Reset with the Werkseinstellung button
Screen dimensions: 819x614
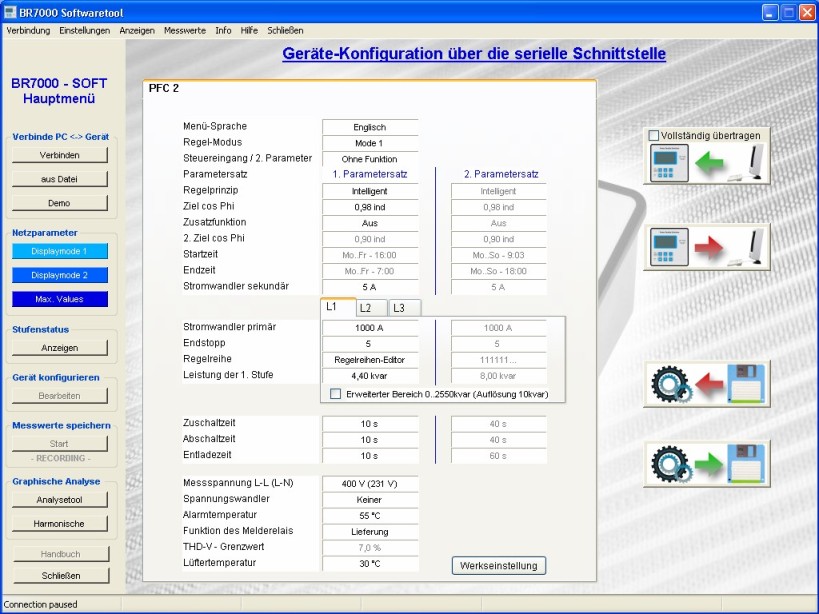click(x=499, y=565)
